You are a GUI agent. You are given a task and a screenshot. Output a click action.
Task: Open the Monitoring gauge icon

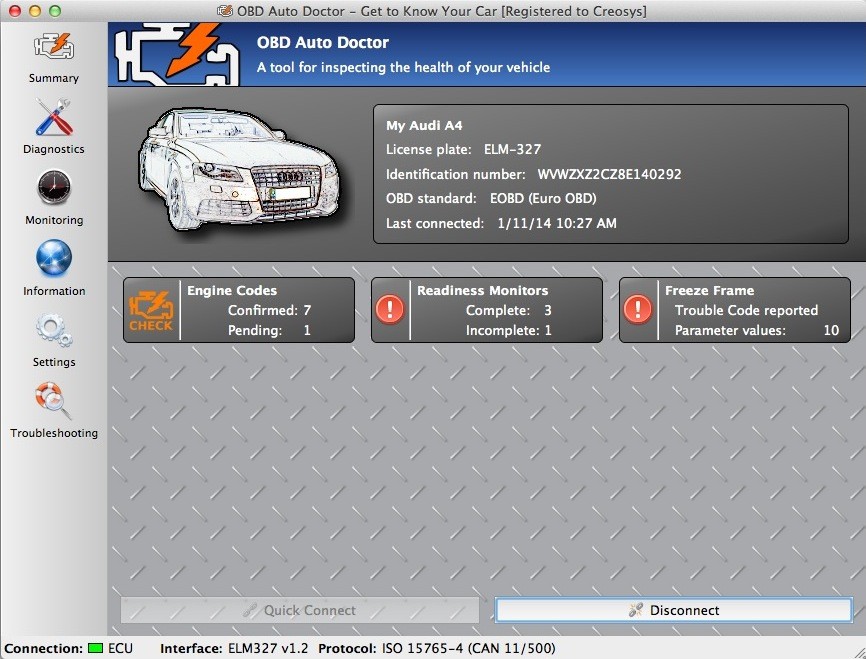point(52,196)
